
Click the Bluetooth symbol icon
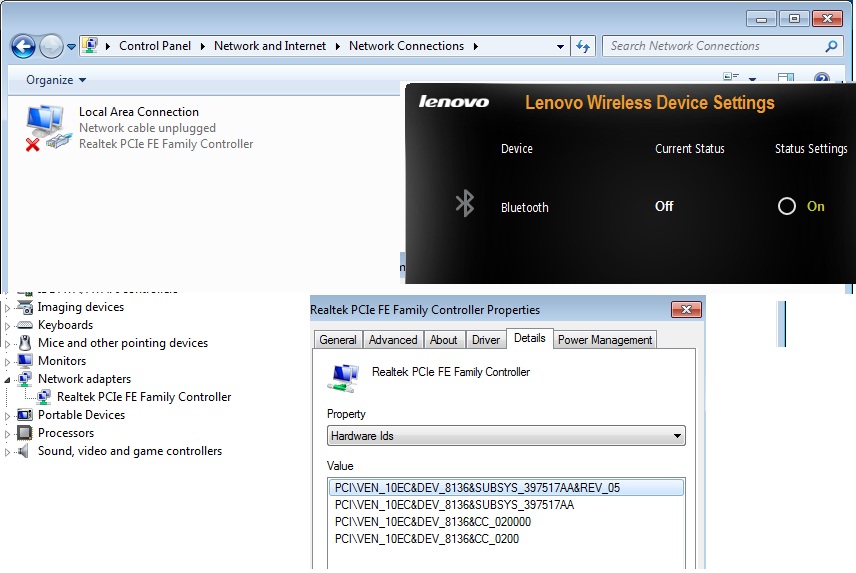tap(465, 204)
